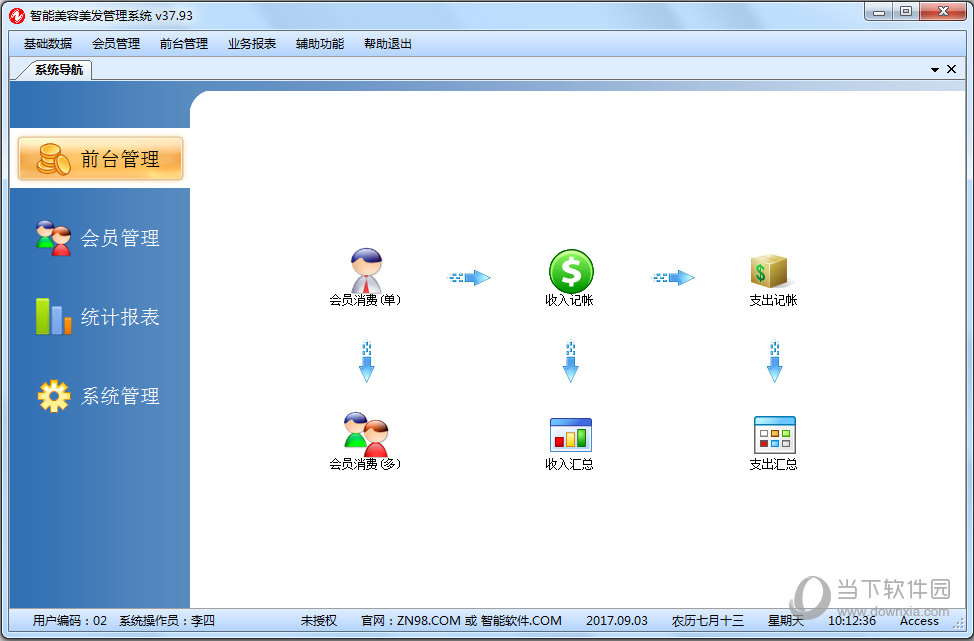This screenshot has width=974, height=641.
Task: Click 用户编码：02 in status bar
Action: click(70, 621)
